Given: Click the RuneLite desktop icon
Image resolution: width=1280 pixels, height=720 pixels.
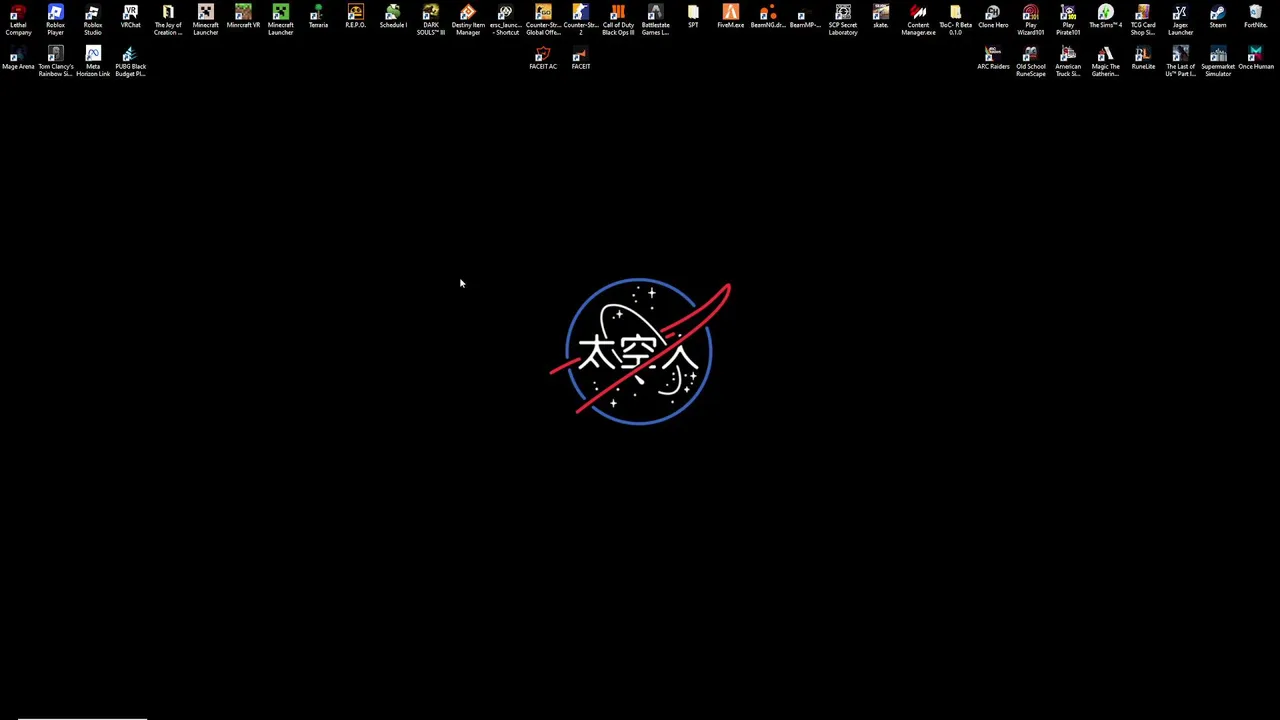Looking at the screenshot, I should tap(1143, 58).
